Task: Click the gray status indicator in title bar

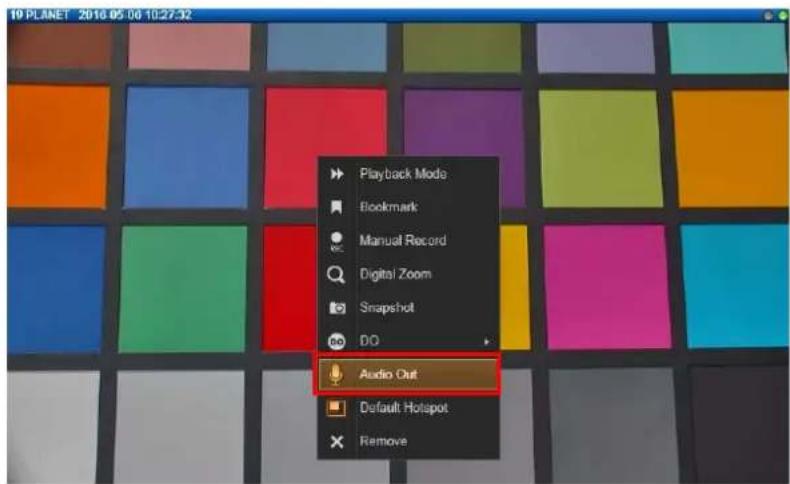Action: pos(768,16)
